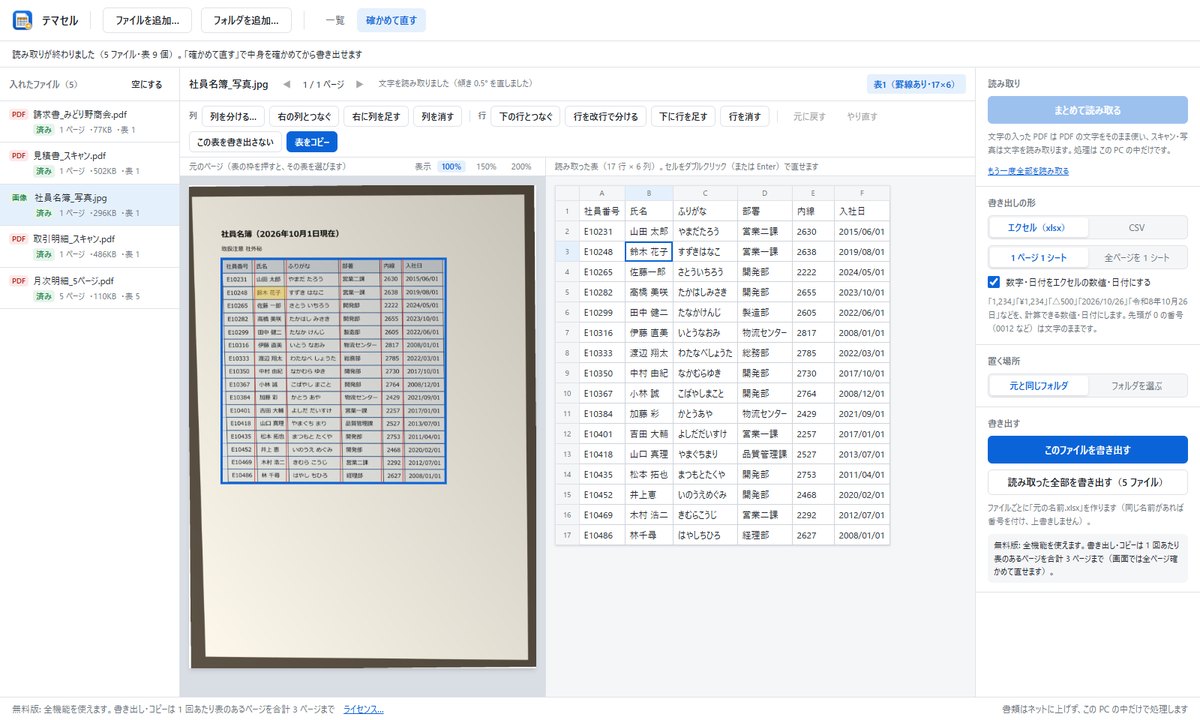Click 読み取った全部を書き出す (5ファイル)
This screenshot has height=720, width=1200.
[1087, 482]
